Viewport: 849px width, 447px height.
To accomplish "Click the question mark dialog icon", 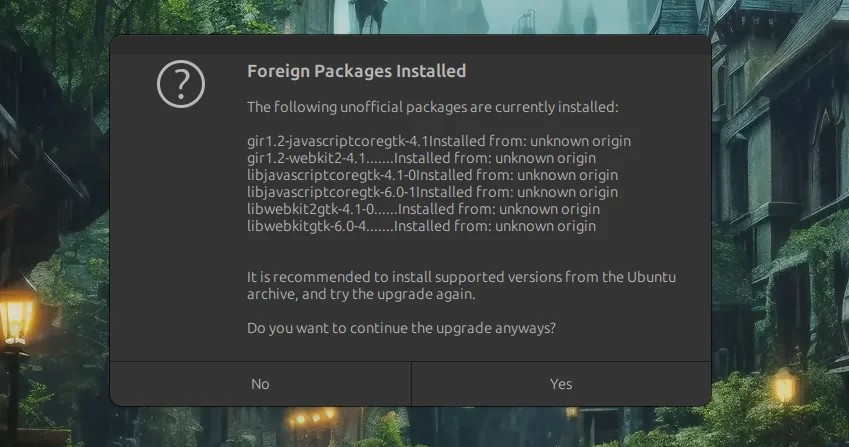I will [x=181, y=85].
